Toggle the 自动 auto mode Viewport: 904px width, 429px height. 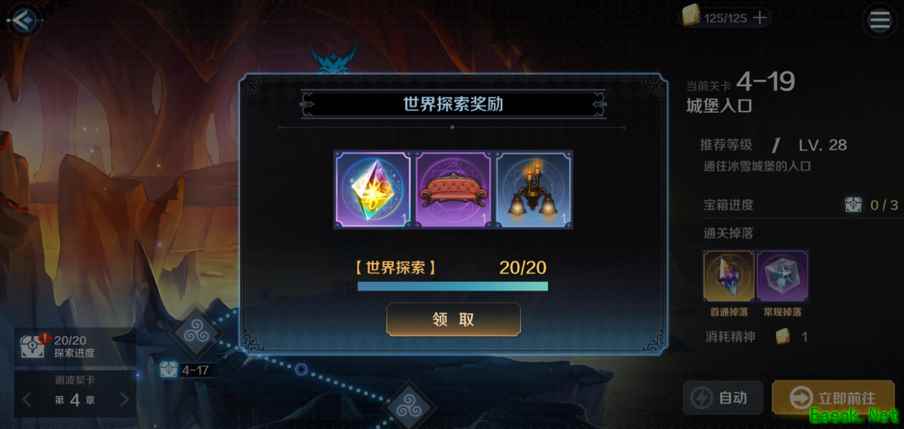tap(723, 397)
